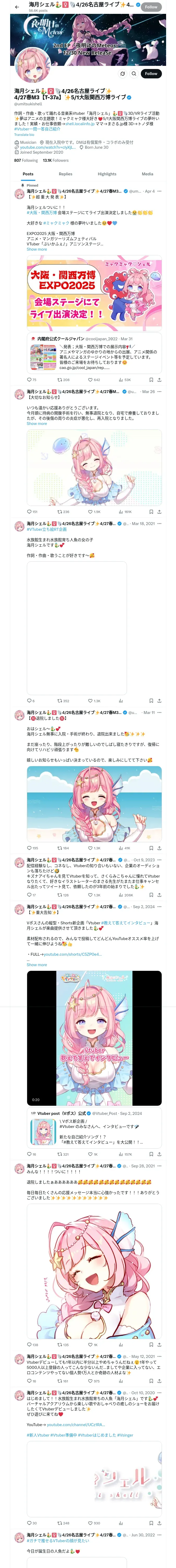Expand Show more on Mar 26 post
The image size is (176, 1568).
click(x=37, y=424)
